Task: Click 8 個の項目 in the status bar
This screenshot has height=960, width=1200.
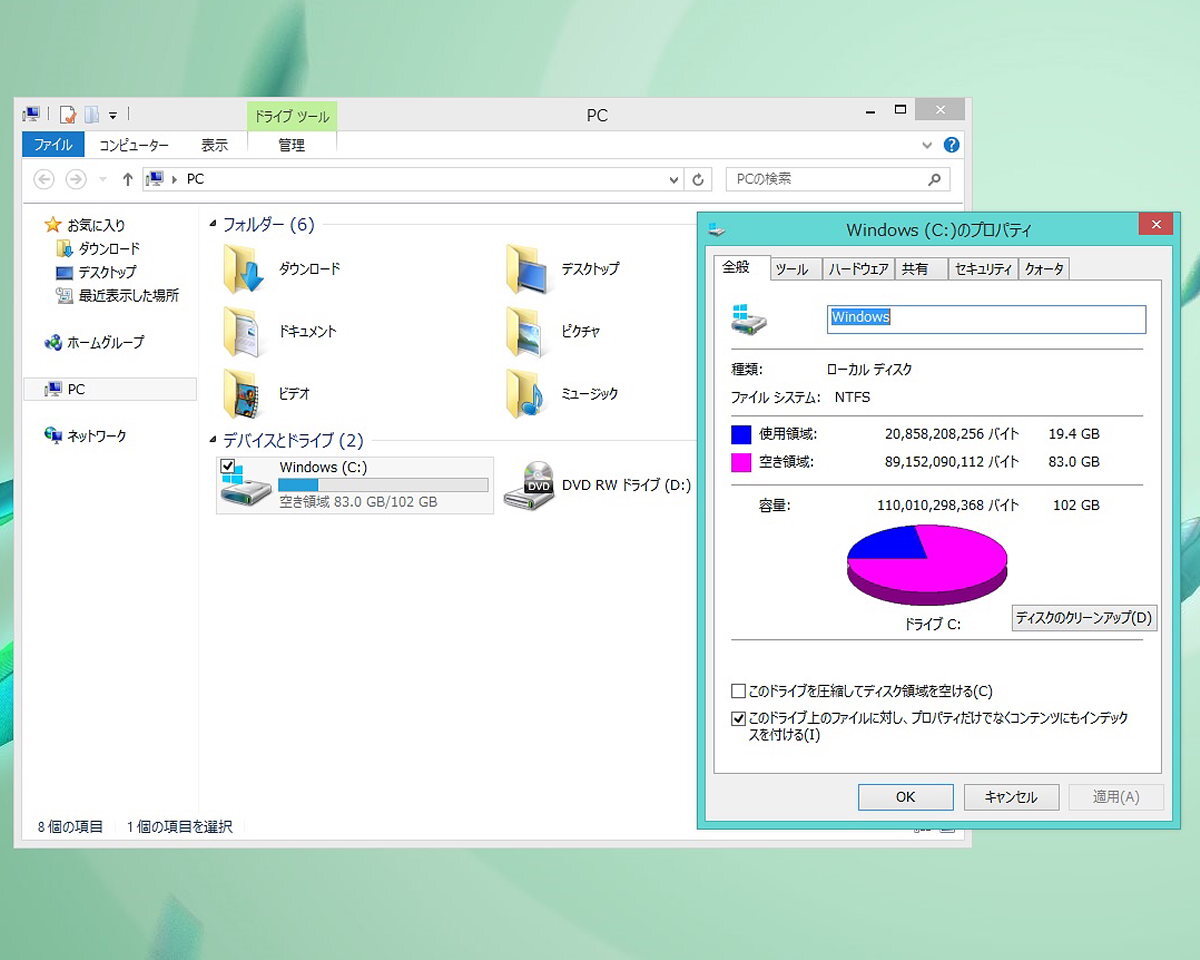Action: click(x=70, y=827)
